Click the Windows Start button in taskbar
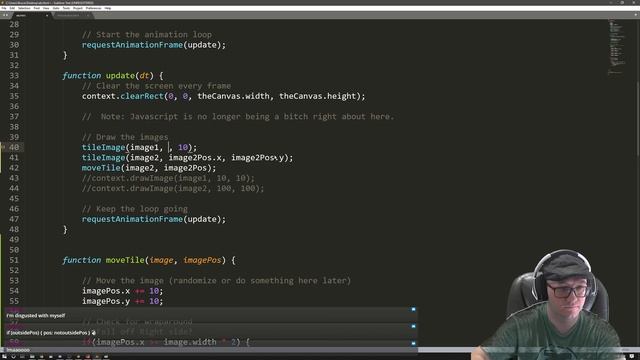The width and height of the screenshot is (640, 360). [x=4, y=357]
